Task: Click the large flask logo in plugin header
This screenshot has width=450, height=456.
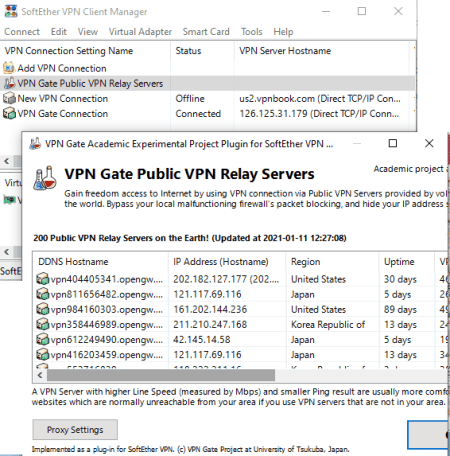Action: click(x=45, y=178)
